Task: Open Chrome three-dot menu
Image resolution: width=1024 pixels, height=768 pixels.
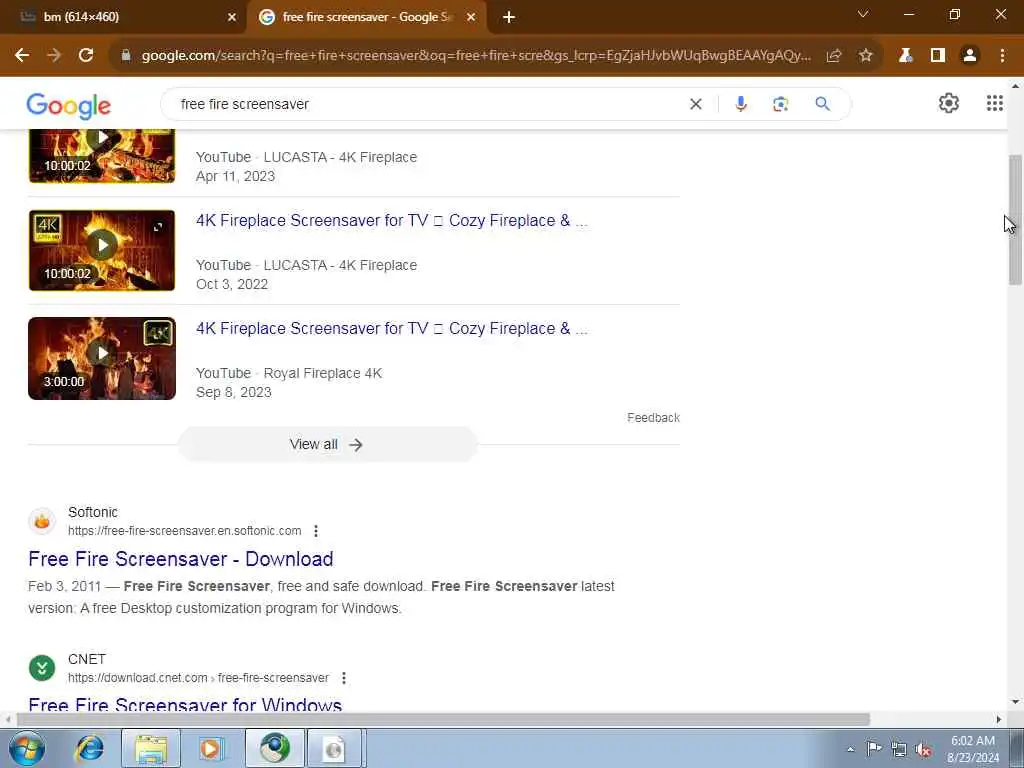Action: (1002, 56)
